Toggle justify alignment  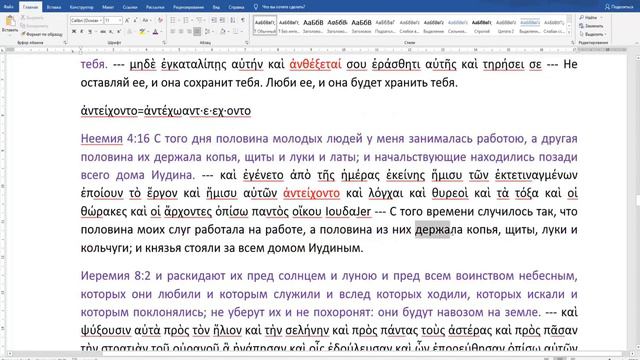[197, 31]
